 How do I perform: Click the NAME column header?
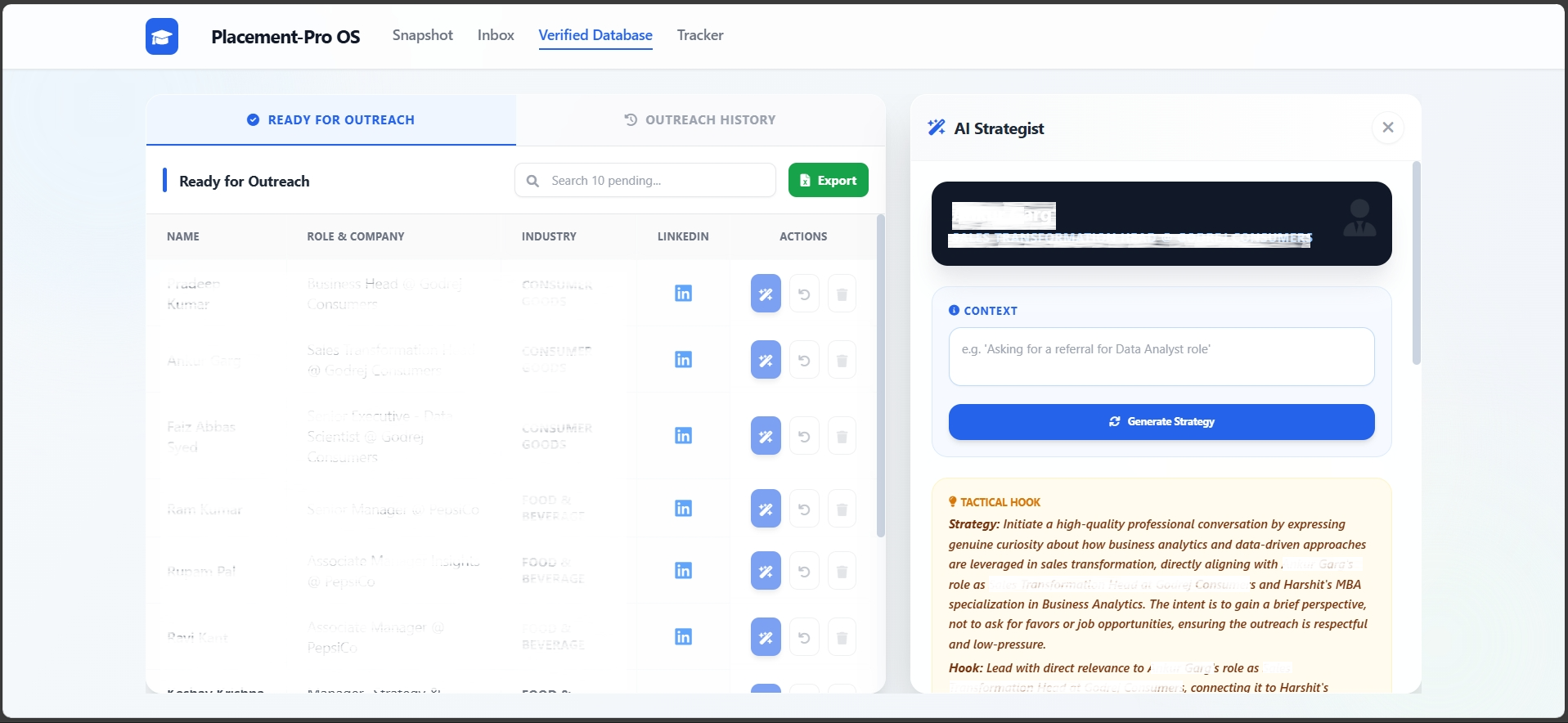coord(183,236)
